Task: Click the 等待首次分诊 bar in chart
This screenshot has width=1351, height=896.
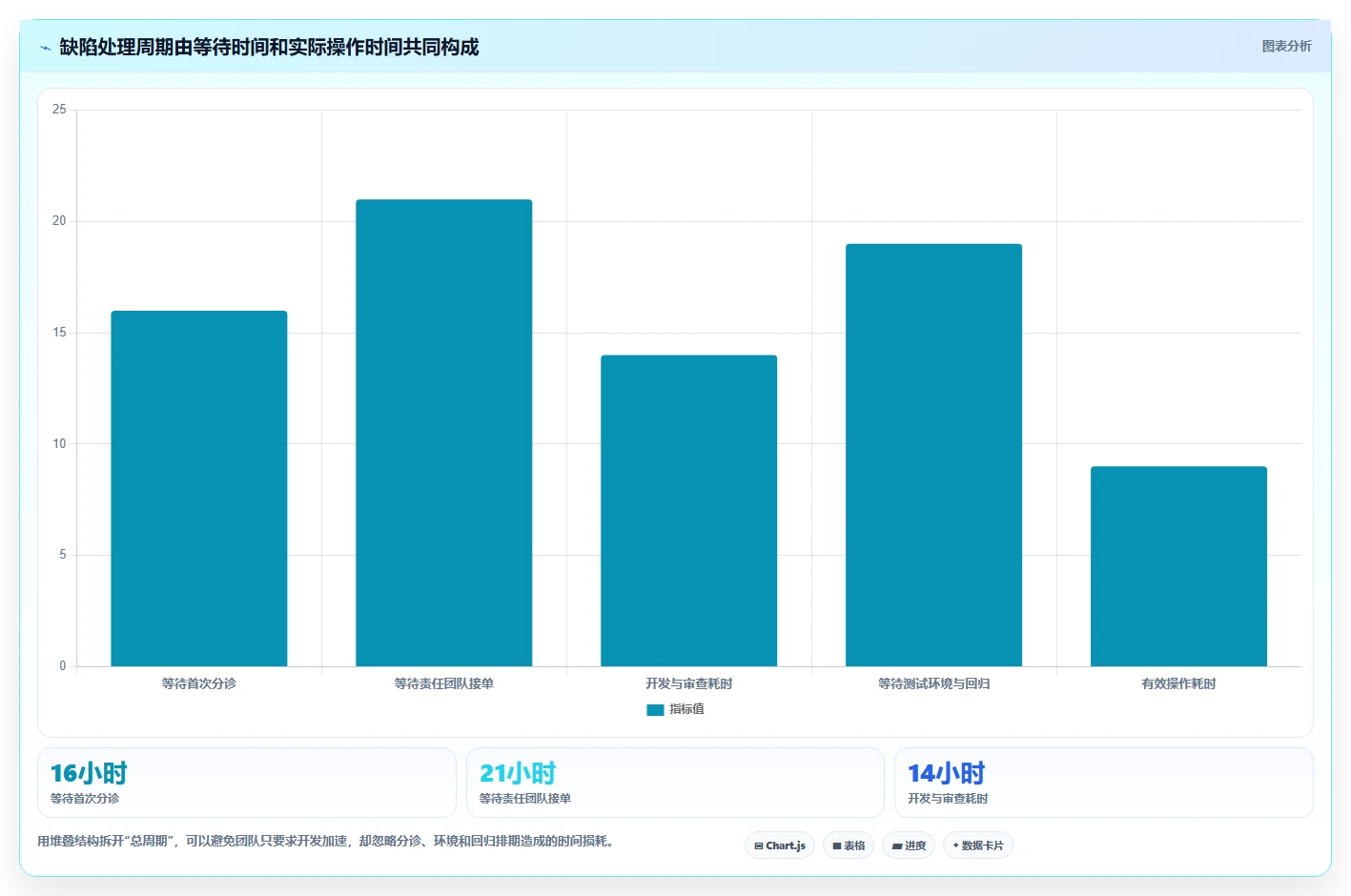Action: [x=199, y=488]
